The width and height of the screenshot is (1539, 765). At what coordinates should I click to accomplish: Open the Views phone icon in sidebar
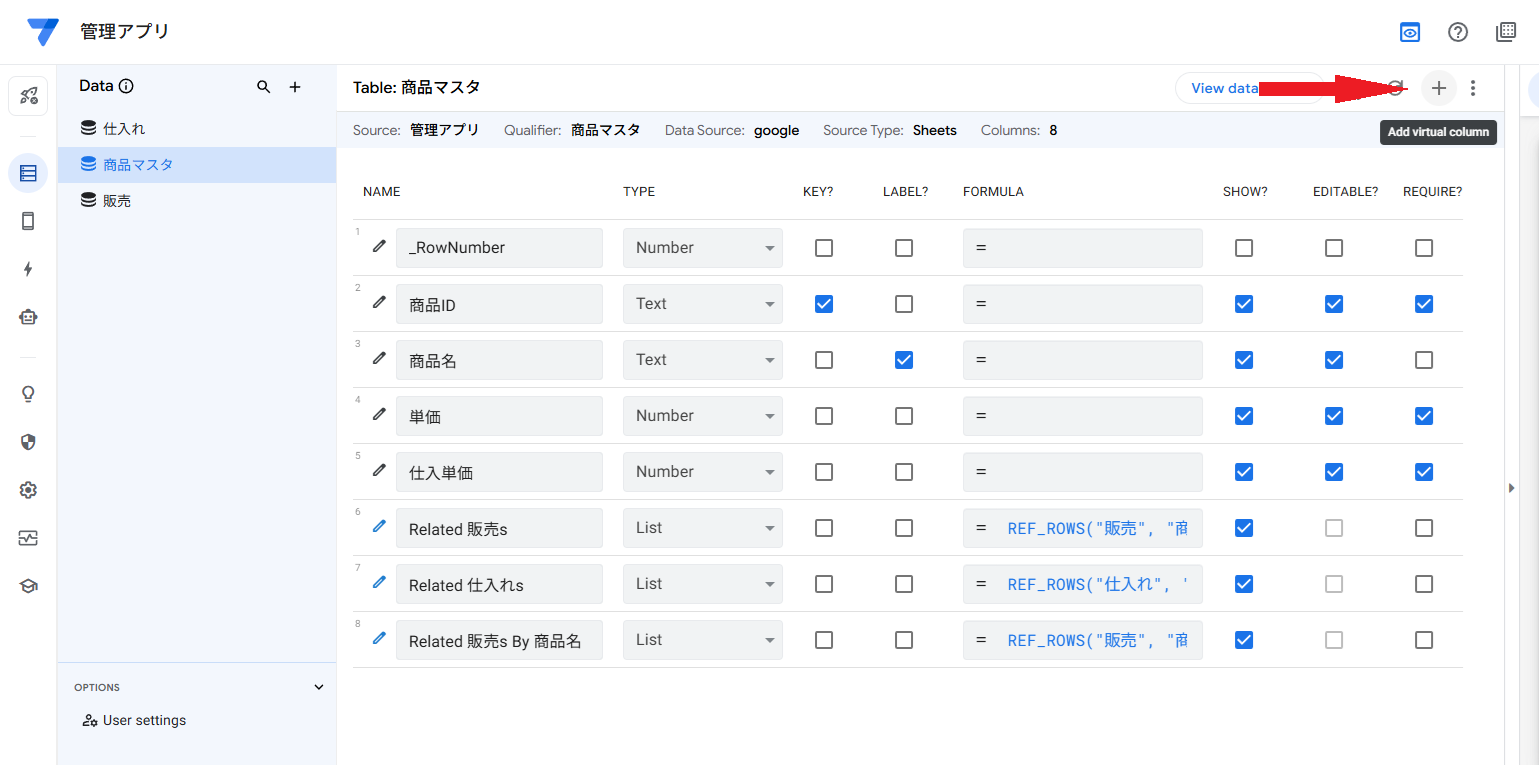[28, 221]
